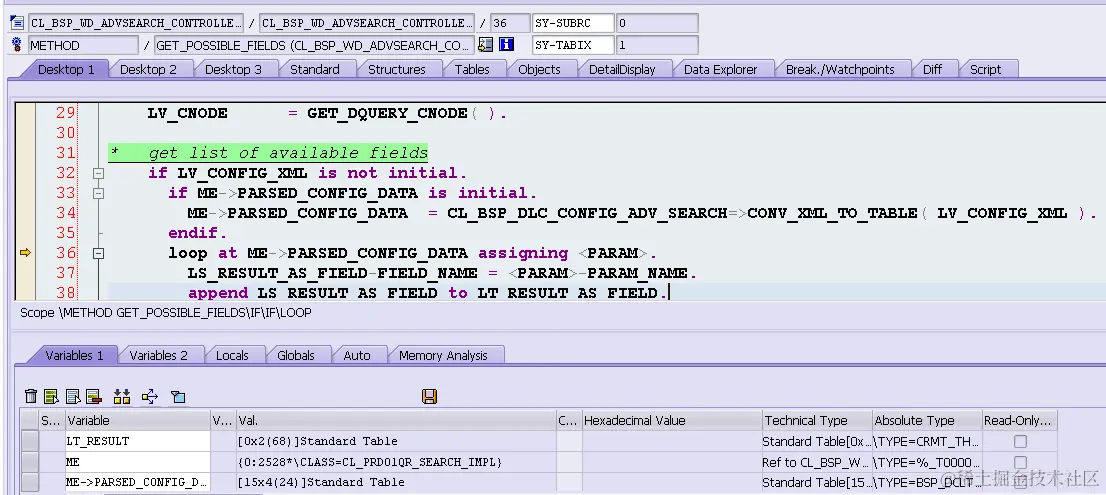Image resolution: width=1106 pixels, height=495 pixels.
Task: Click the value '[0x2(68)]Standard Table'
Action: point(318,441)
